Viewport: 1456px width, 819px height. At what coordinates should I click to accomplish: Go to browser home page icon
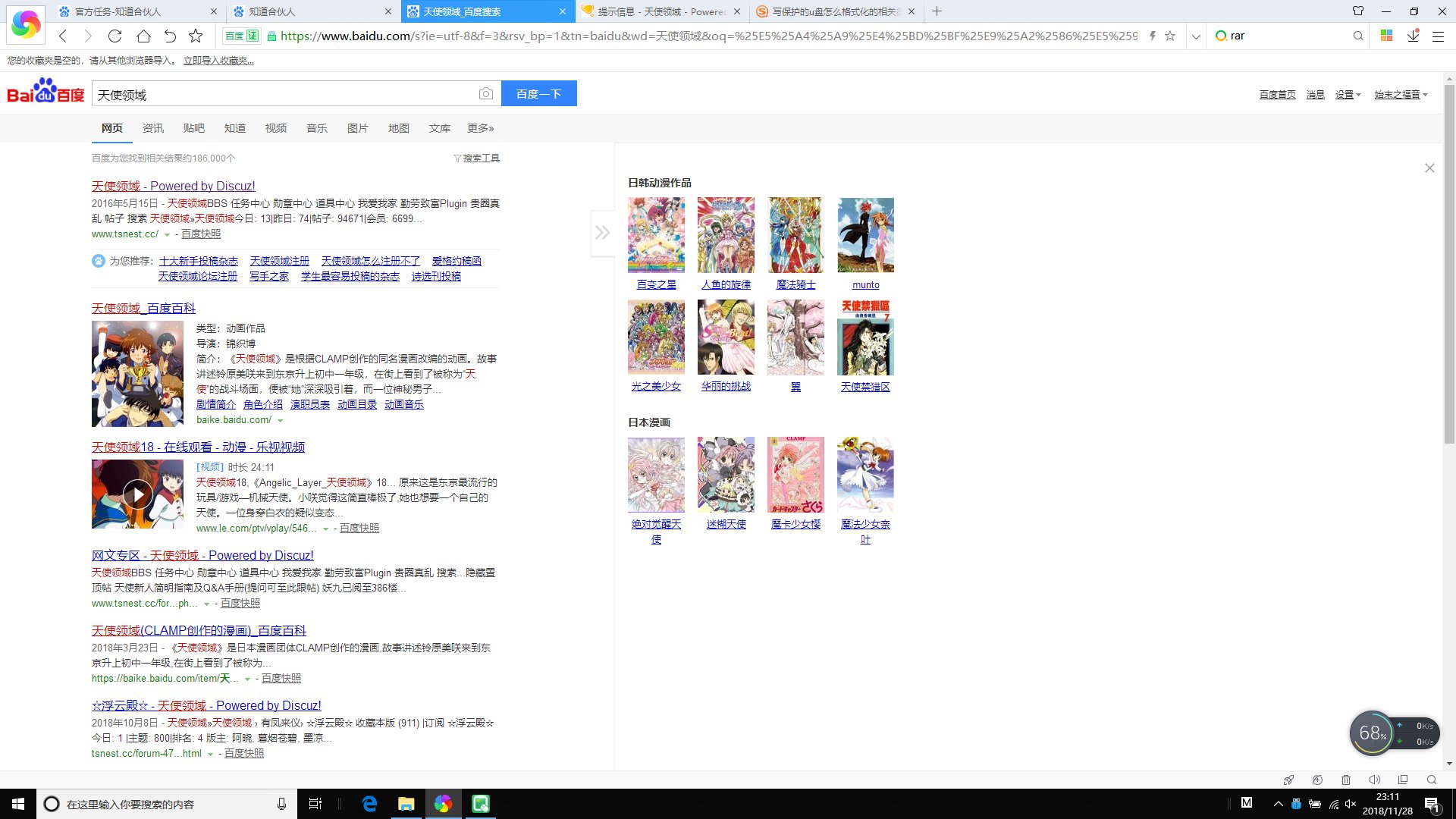click(x=143, y=36)
